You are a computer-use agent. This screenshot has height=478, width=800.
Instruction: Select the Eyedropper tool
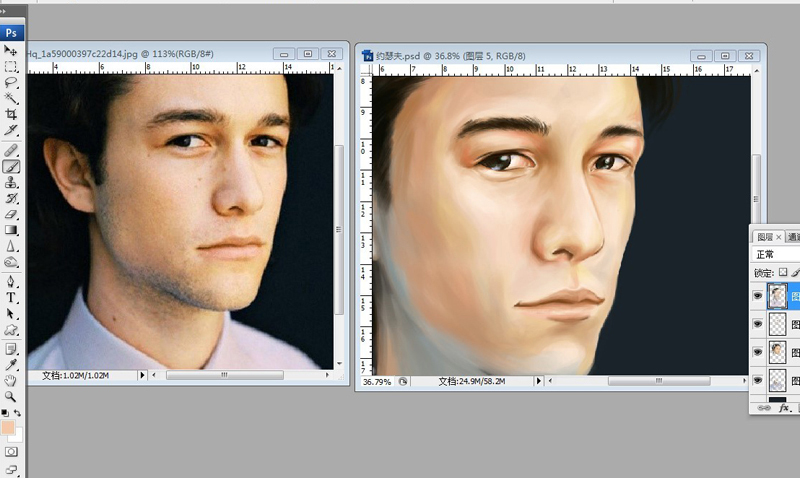pyautogui.click(x=10, y=365)
